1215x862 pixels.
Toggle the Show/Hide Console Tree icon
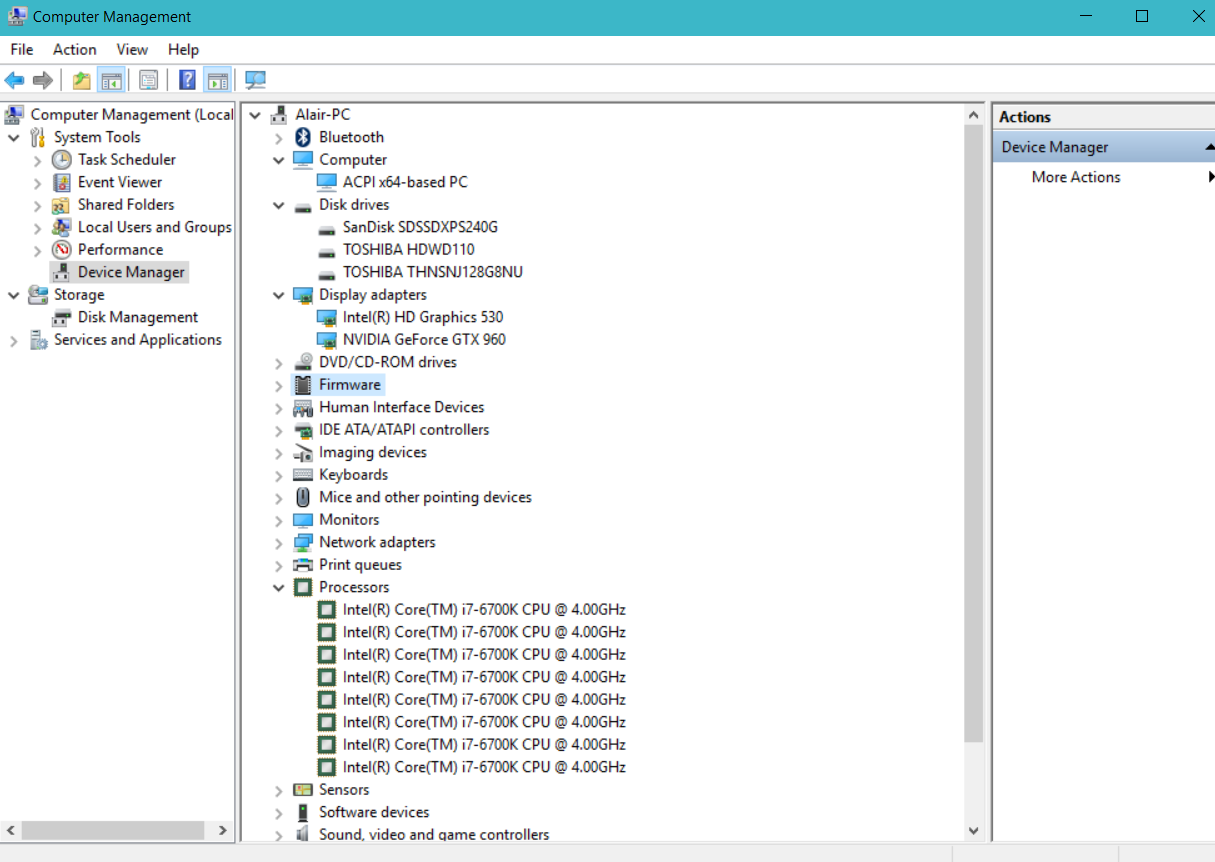pos(111,80)
